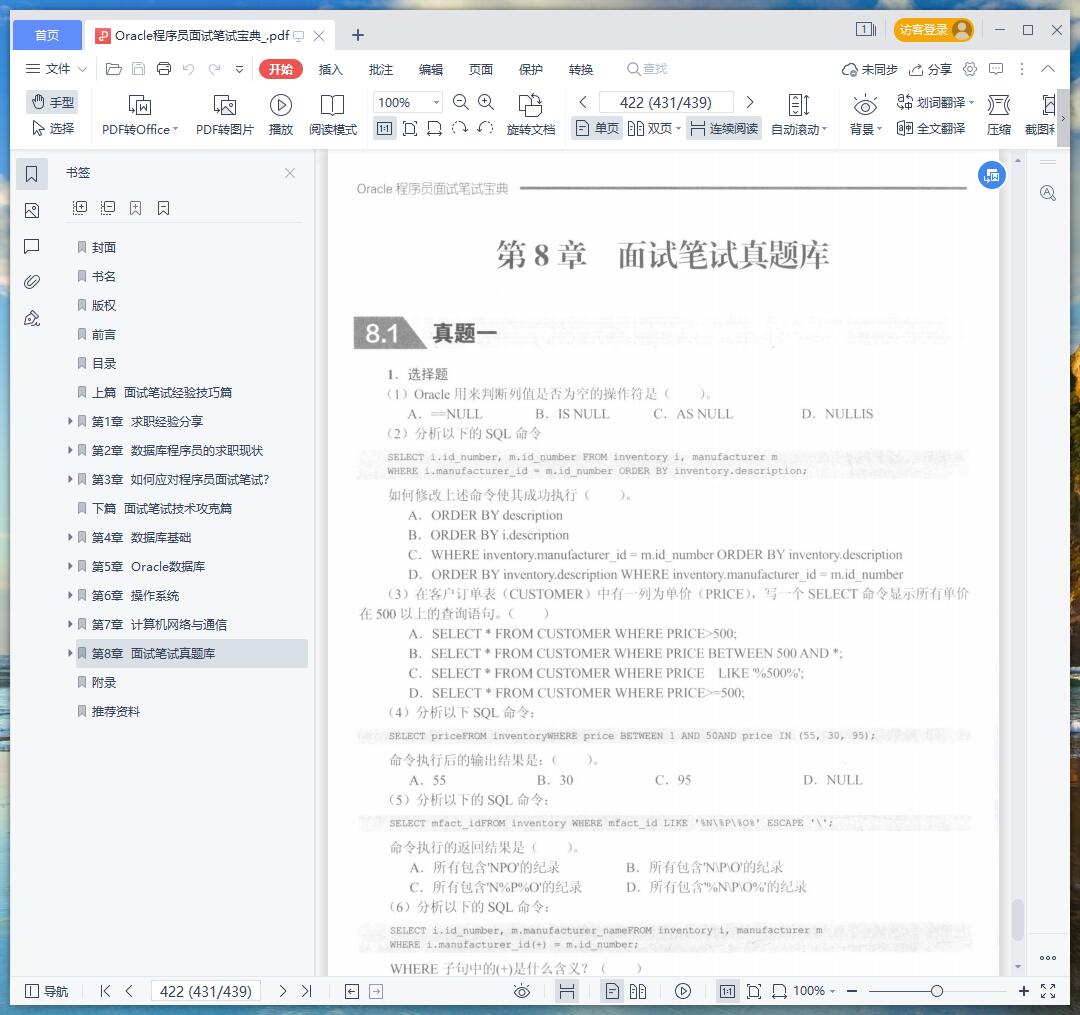Screen dimensions: 1080x1015
Task: Open the 附录 bookmark
Action: pyautogui.click(x=104, y=682)
